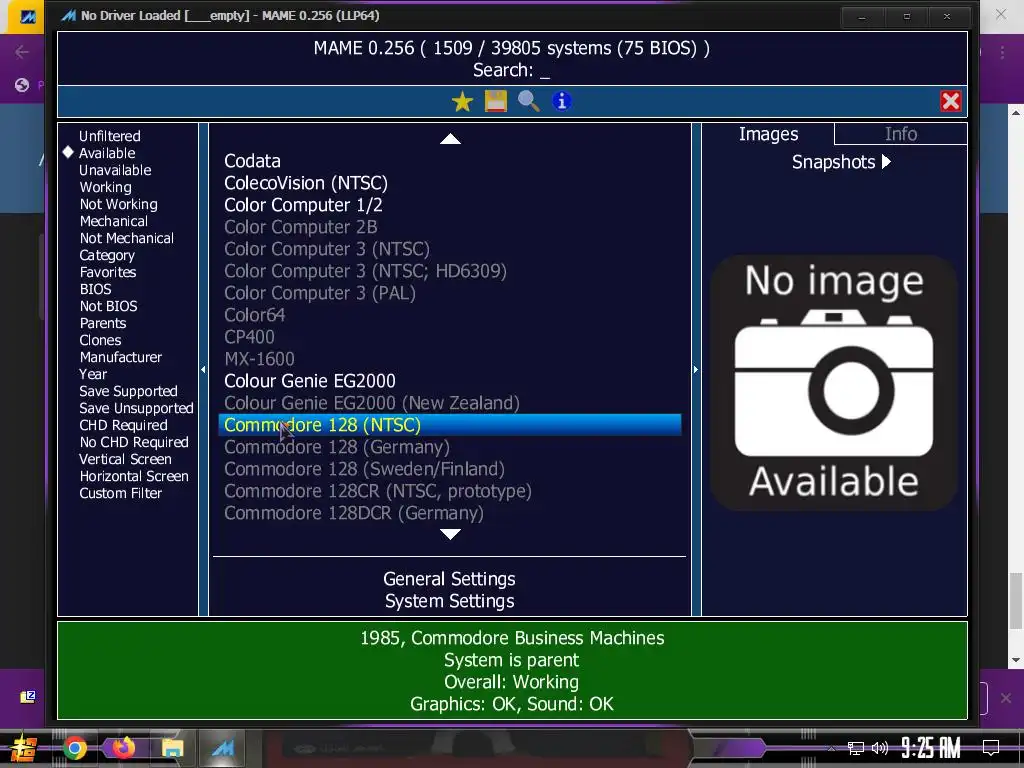Select the Not Mechanical filter
The image size is (1024, 768).
point(127,238)
